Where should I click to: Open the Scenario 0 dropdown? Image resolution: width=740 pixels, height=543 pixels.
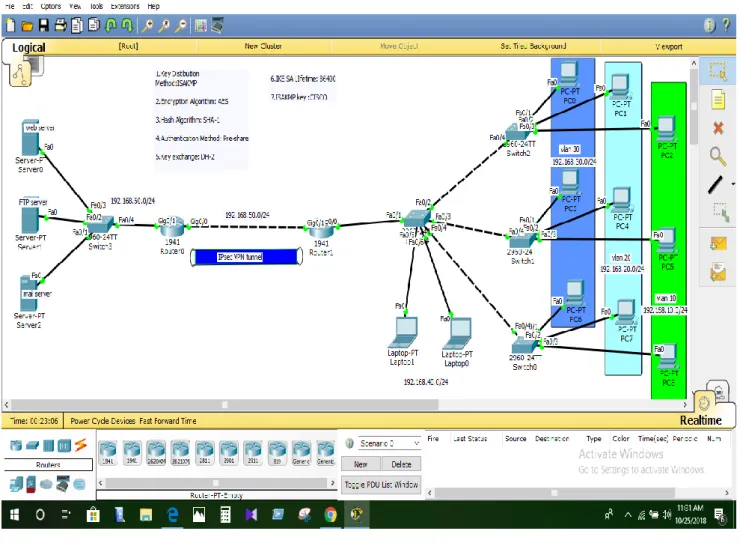pyautogui.click(x=389, y=443)
